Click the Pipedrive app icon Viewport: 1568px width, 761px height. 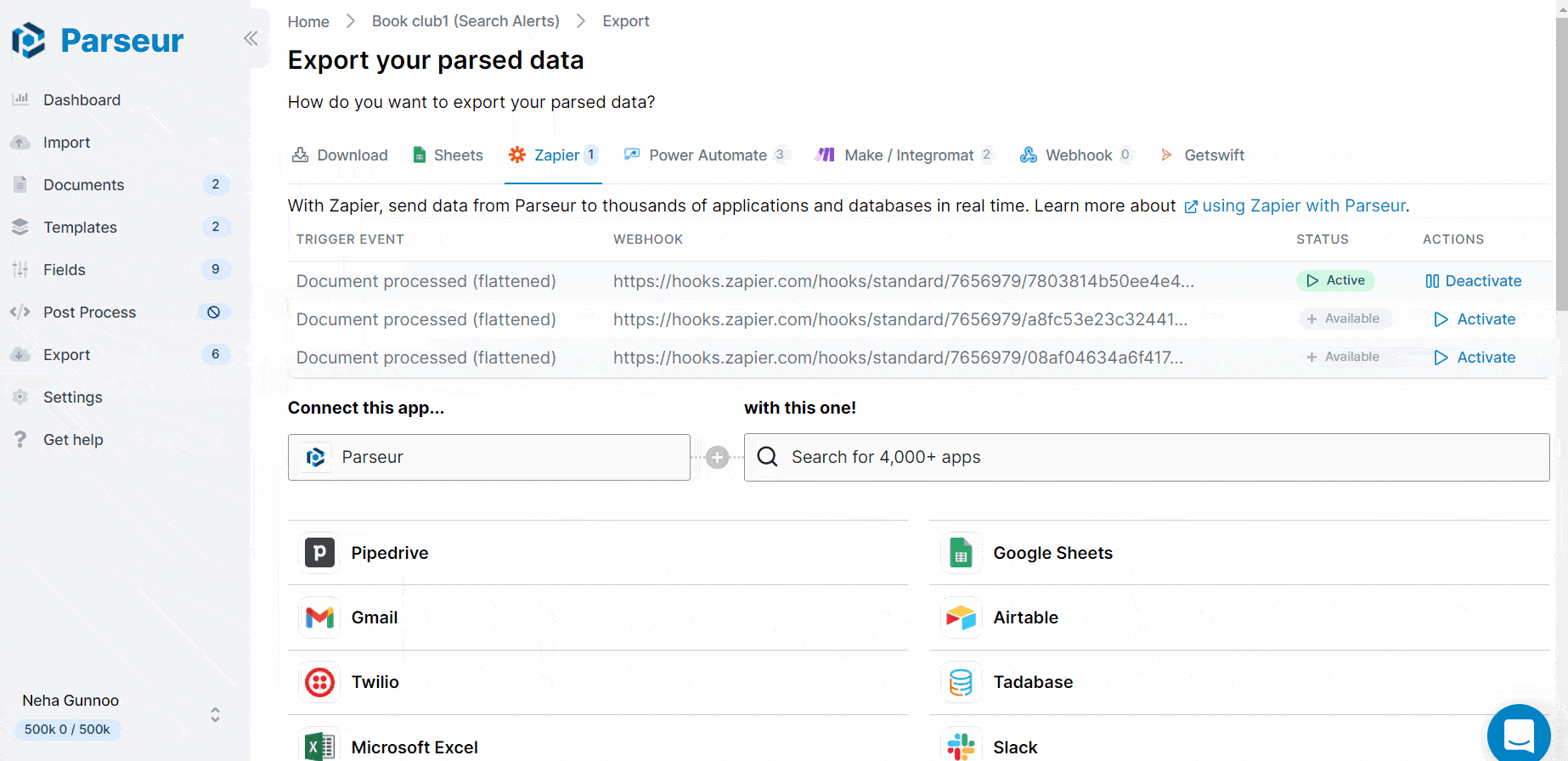(x=320, y=553)
